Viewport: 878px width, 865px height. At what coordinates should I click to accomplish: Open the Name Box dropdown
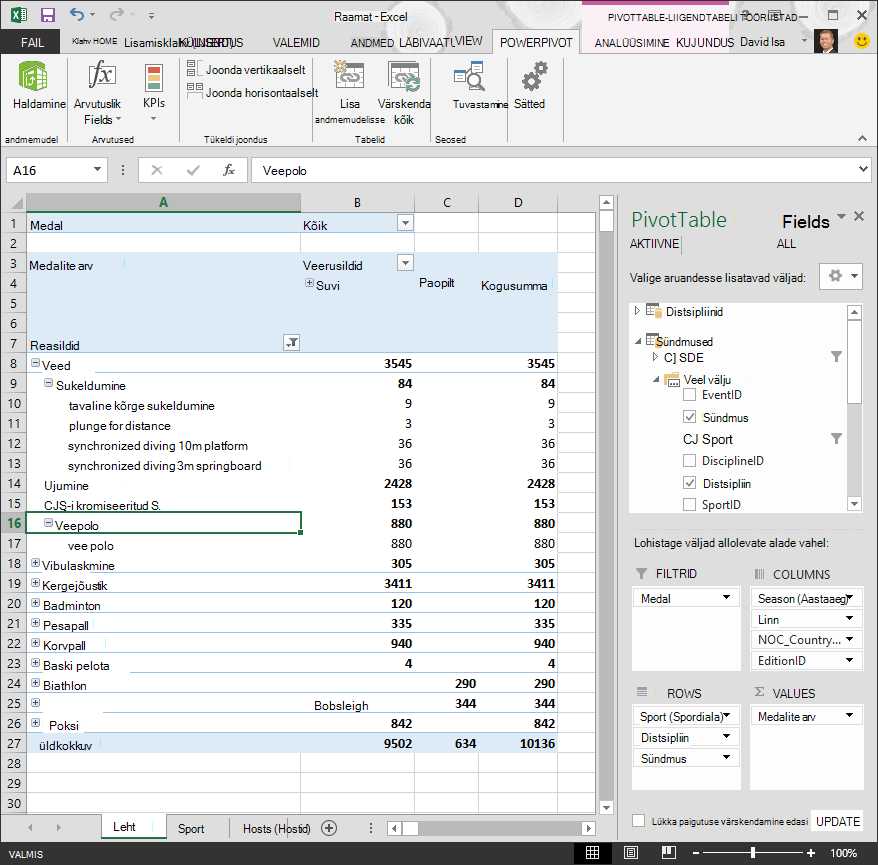point(97,169)
